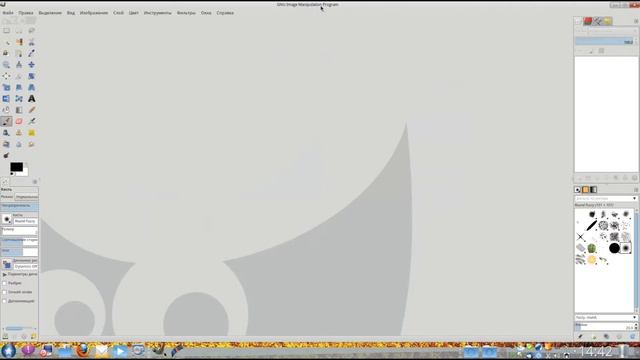This screenshot has height=360, width=640.
Task: Switch to the Patterns tab in the brushes dock
Action: click(x=585, y=190)
